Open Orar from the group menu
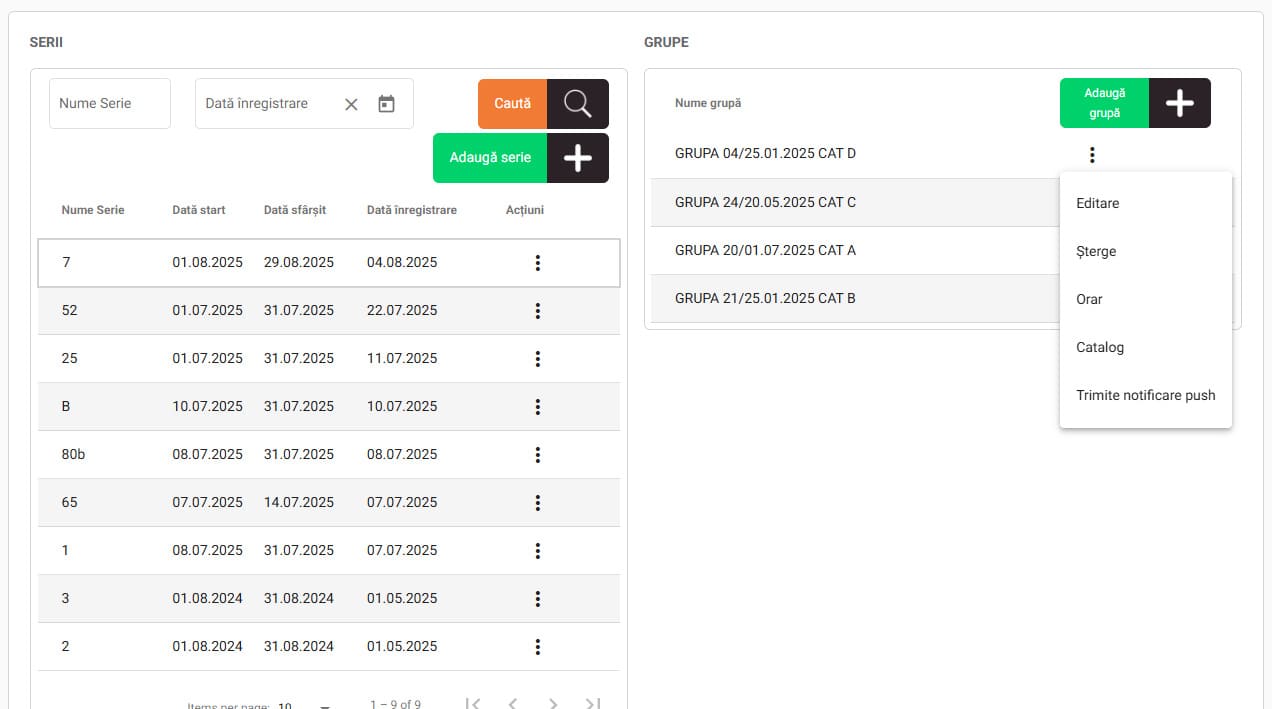This screenshot has height=709, width=1272. 1089,299
